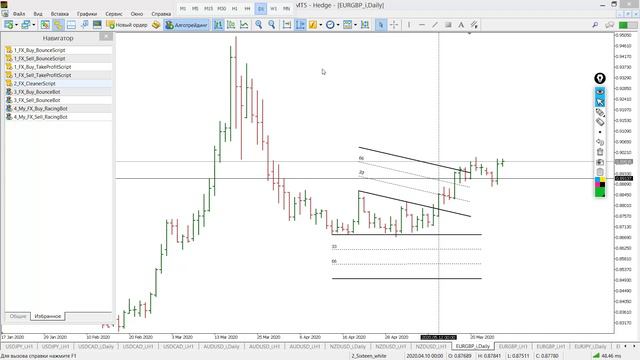Expand the indicators dropdown arrow
The image size is (640, 360).
[x=320, y=25]
